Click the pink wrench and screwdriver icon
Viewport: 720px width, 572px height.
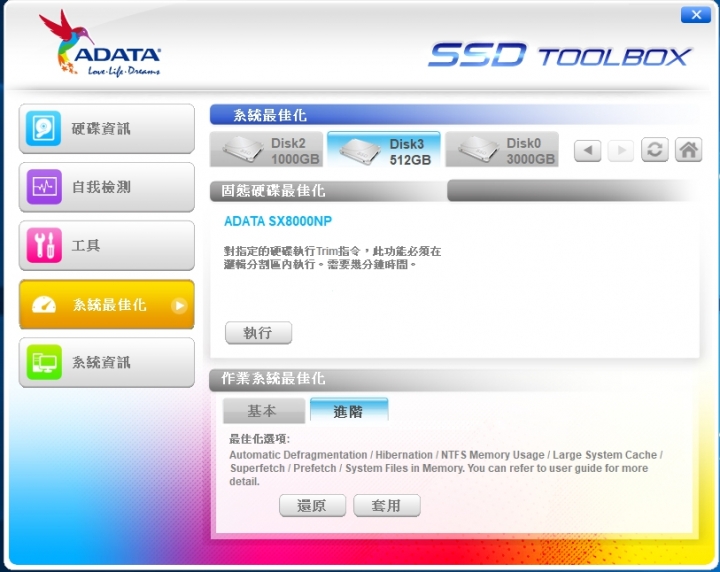[x=44, y=245]
